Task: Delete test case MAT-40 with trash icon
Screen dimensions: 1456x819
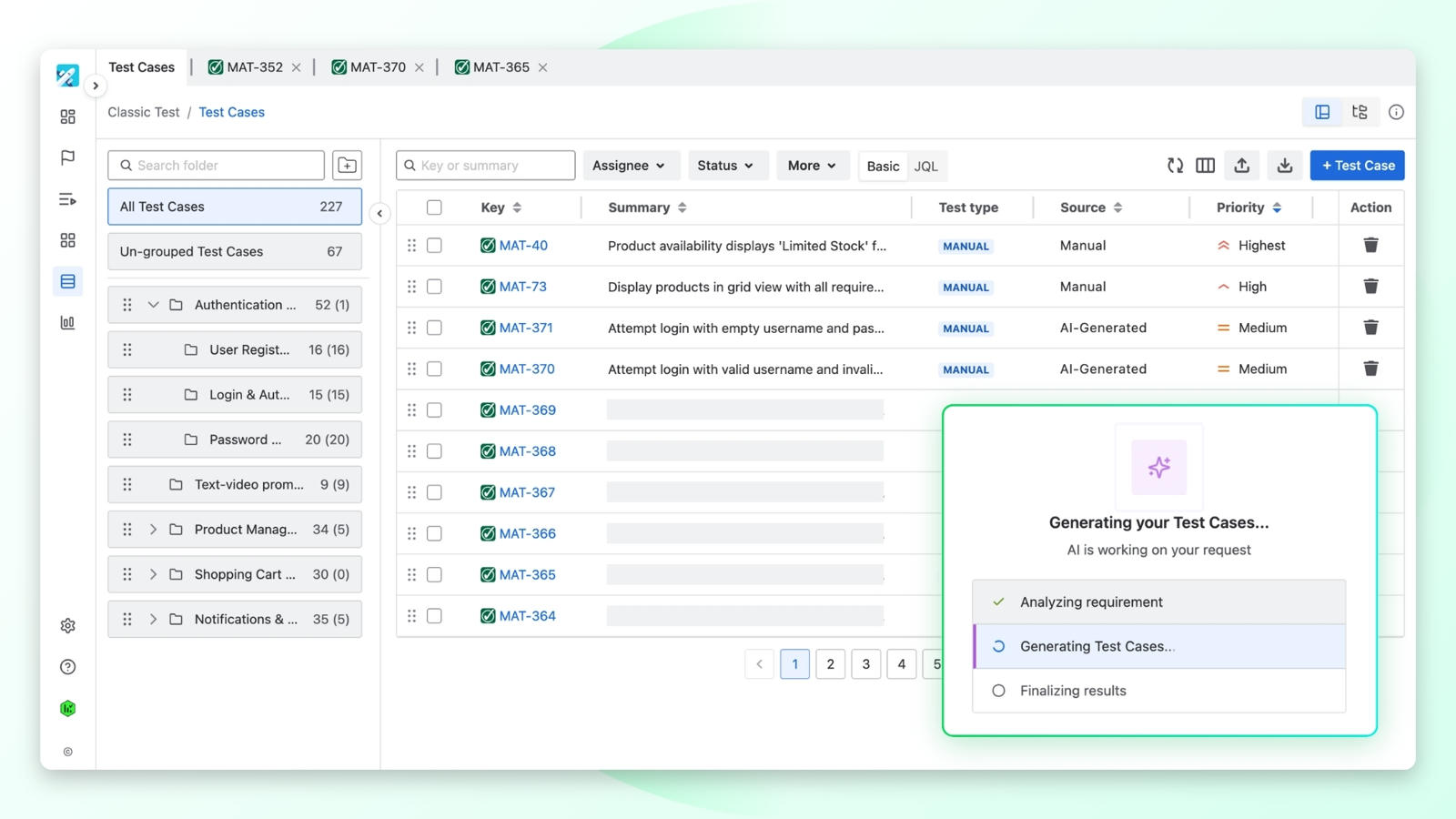Action: 1370,245
